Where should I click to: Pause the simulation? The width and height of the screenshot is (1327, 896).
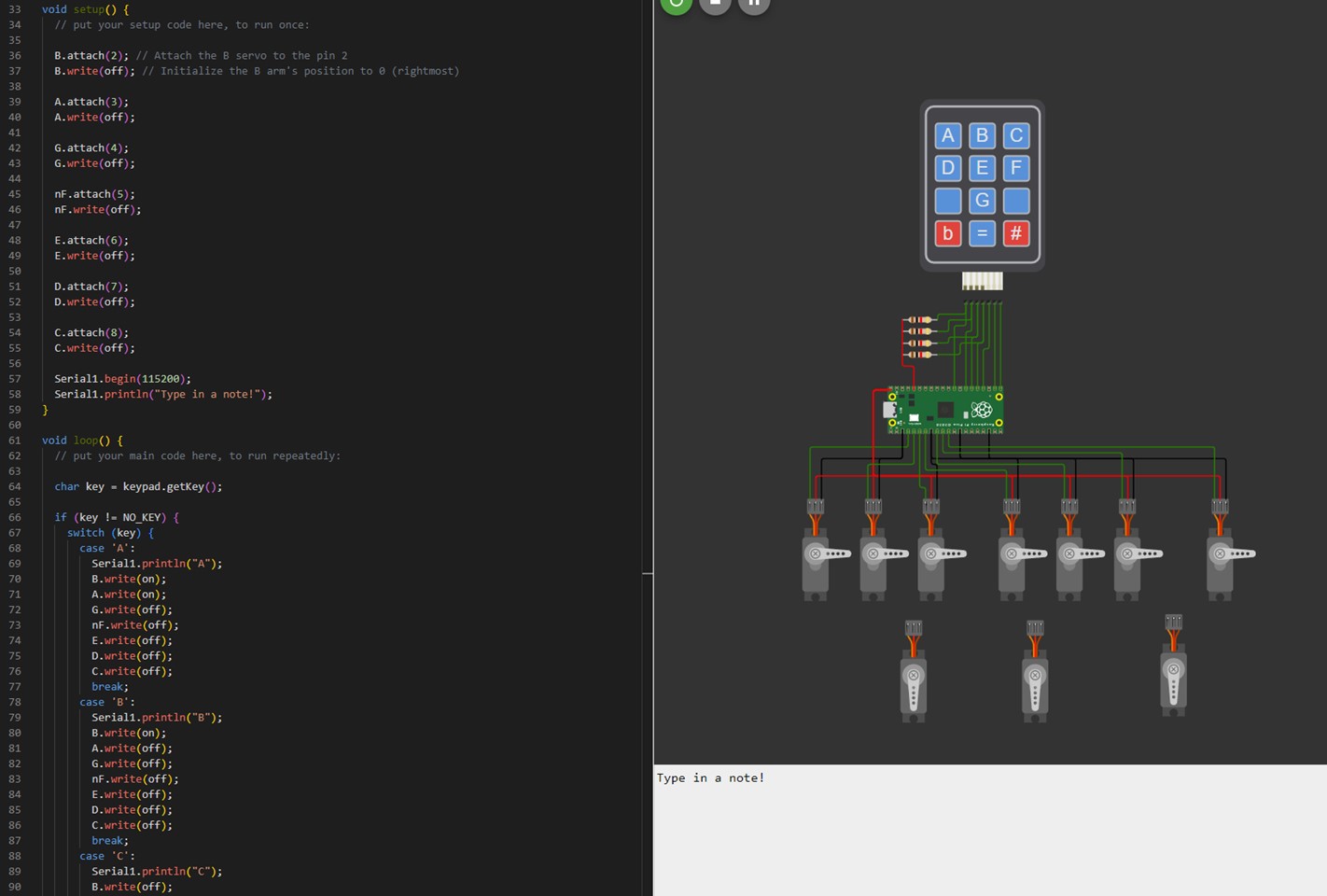tap(754, 4)
